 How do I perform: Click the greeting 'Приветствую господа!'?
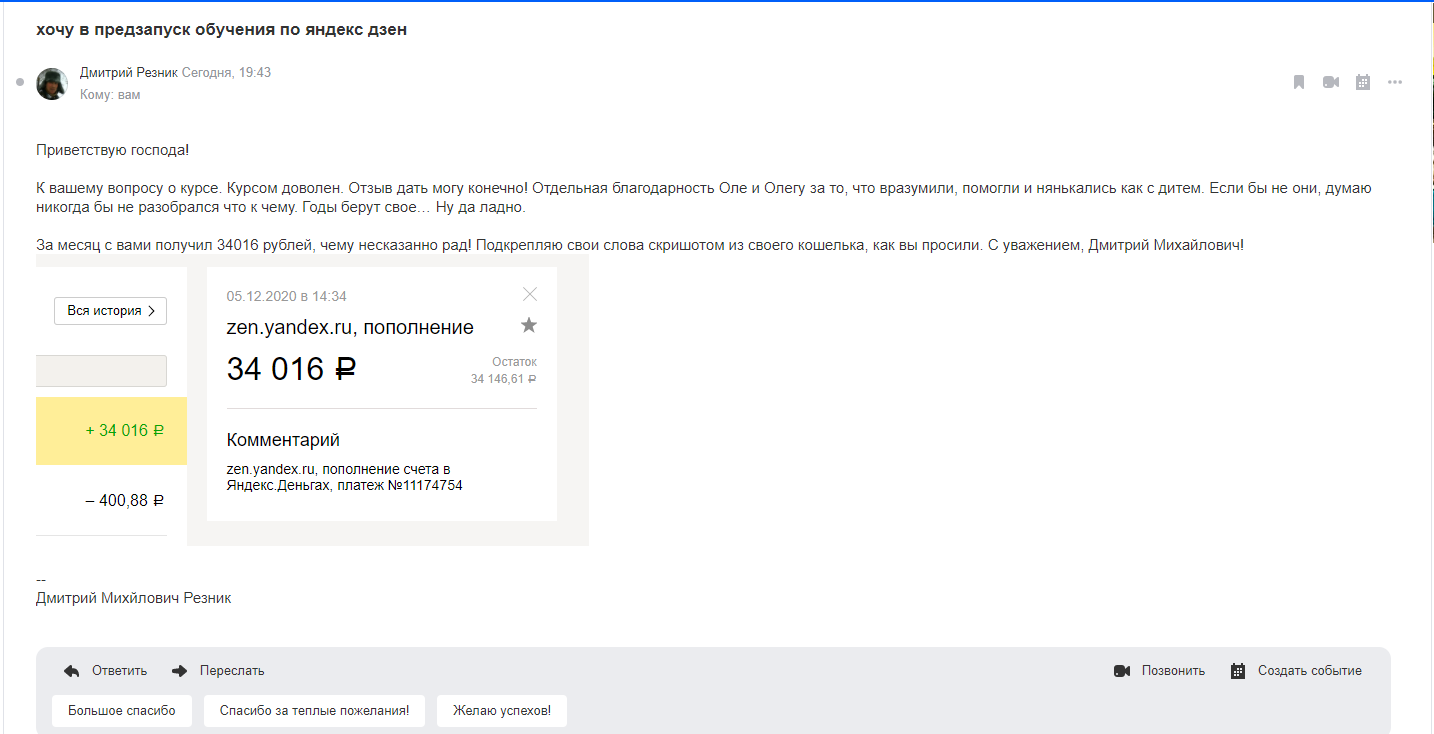coord(112,150)
